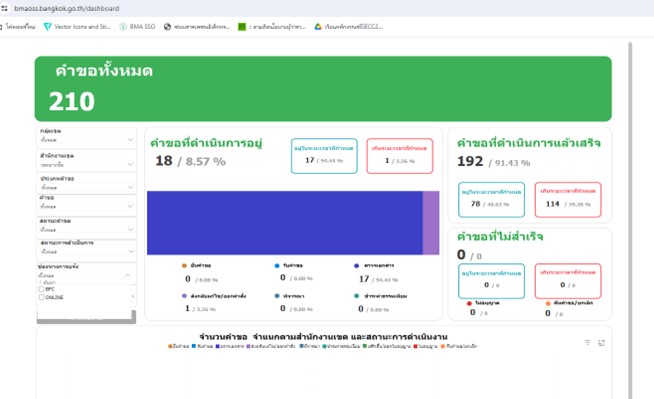Click the site information icon in address bar
Image resolution: width=654 pixels, height=399 pixels.
coord(5,8)
